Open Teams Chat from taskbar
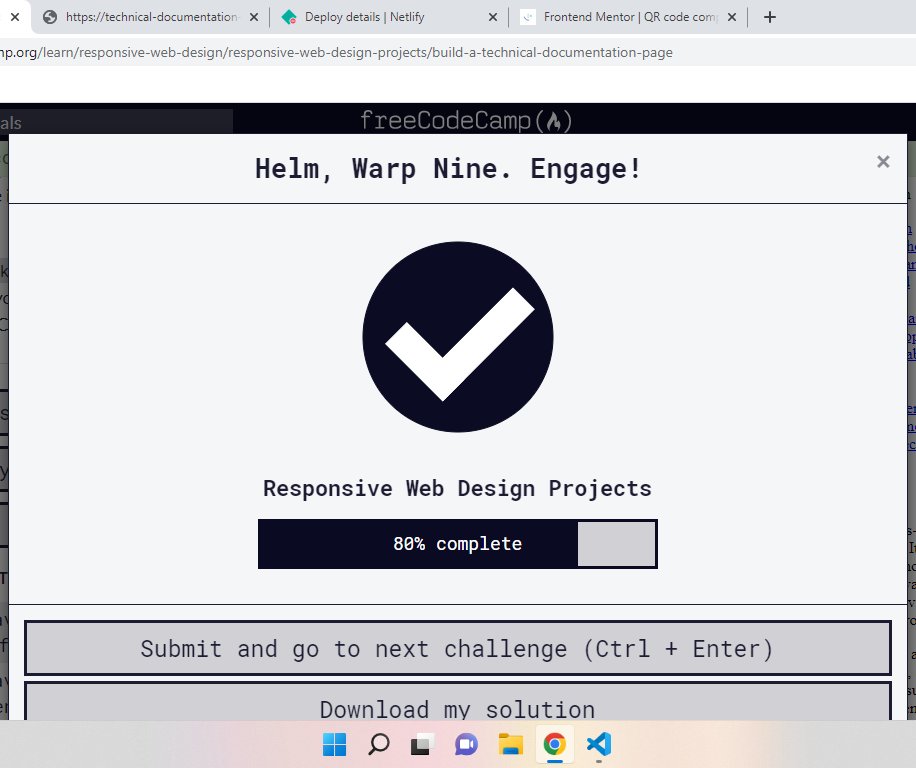This screenshot has width=916, height=768. point(466,745)
